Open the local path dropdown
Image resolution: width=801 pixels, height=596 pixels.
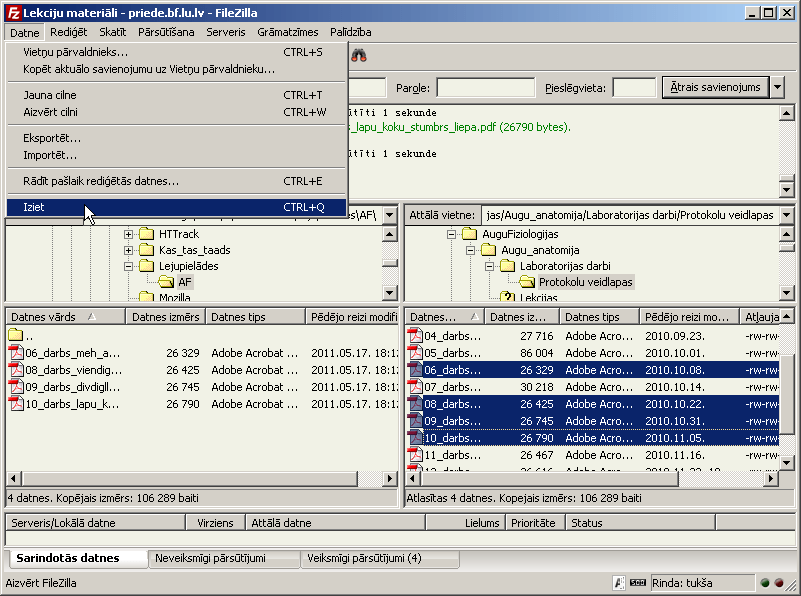coord(389,215)
